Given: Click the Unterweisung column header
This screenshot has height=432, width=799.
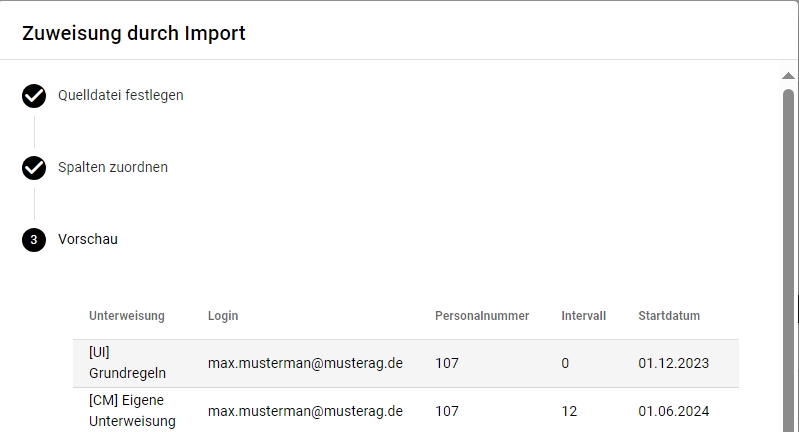Looking at the screenshot, I should point(127,316).
